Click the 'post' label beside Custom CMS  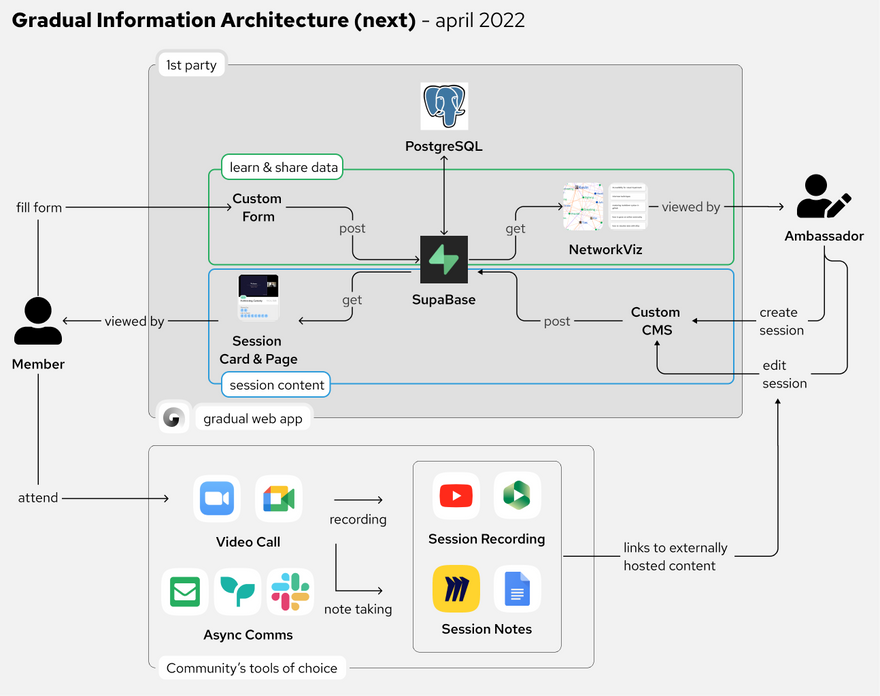pyautogui.click(x=557, y=322)
